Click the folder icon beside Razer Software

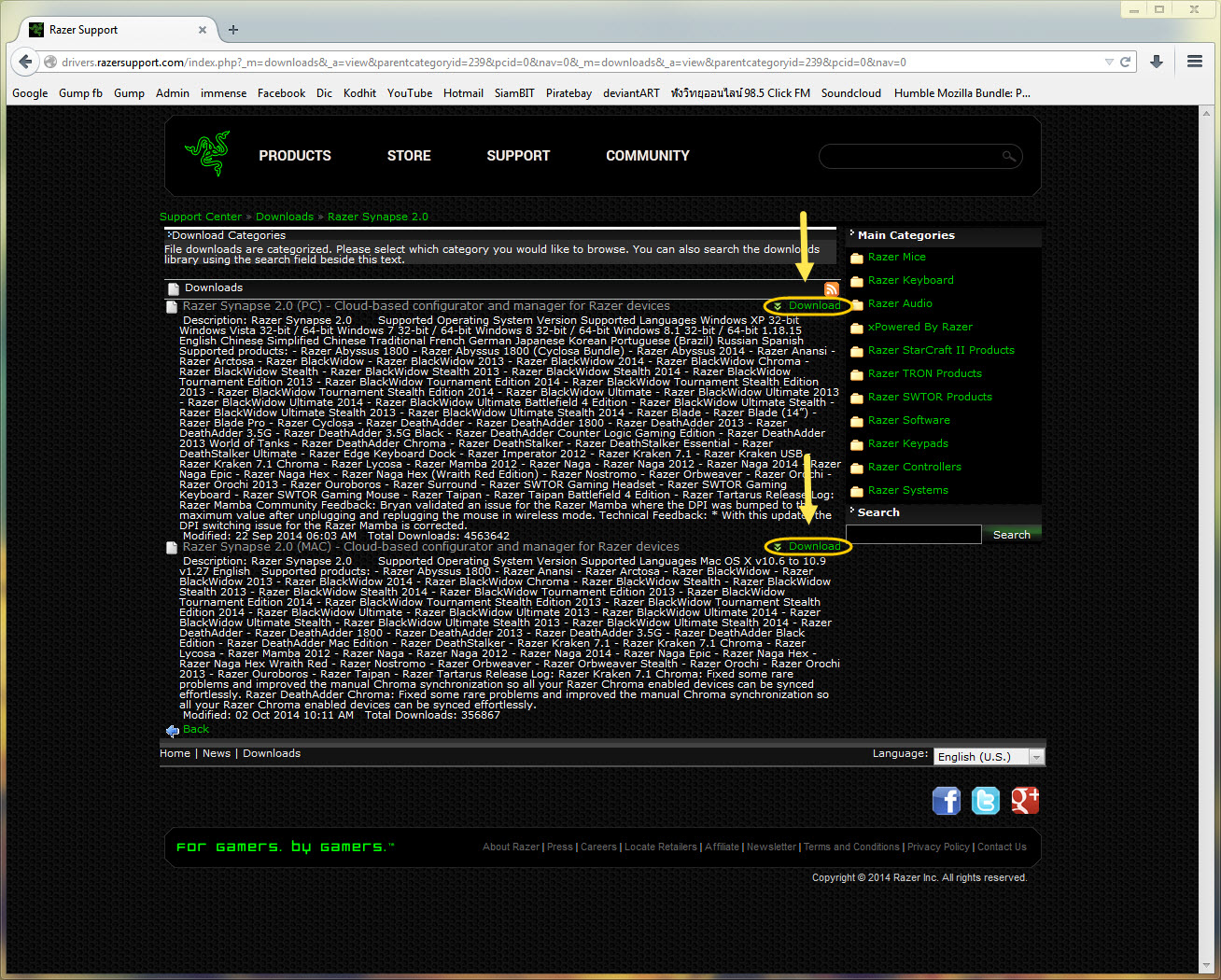(857, 422)
